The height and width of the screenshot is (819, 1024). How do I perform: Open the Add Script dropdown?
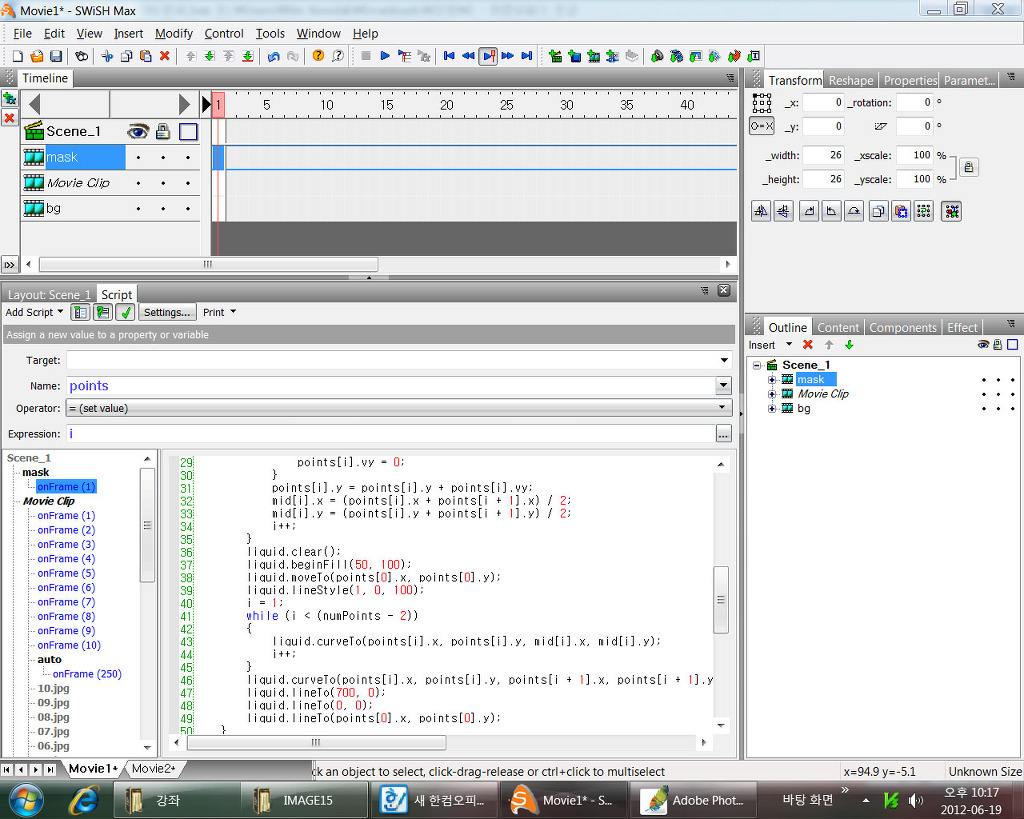pyautogui.click(x=34, y=312)
